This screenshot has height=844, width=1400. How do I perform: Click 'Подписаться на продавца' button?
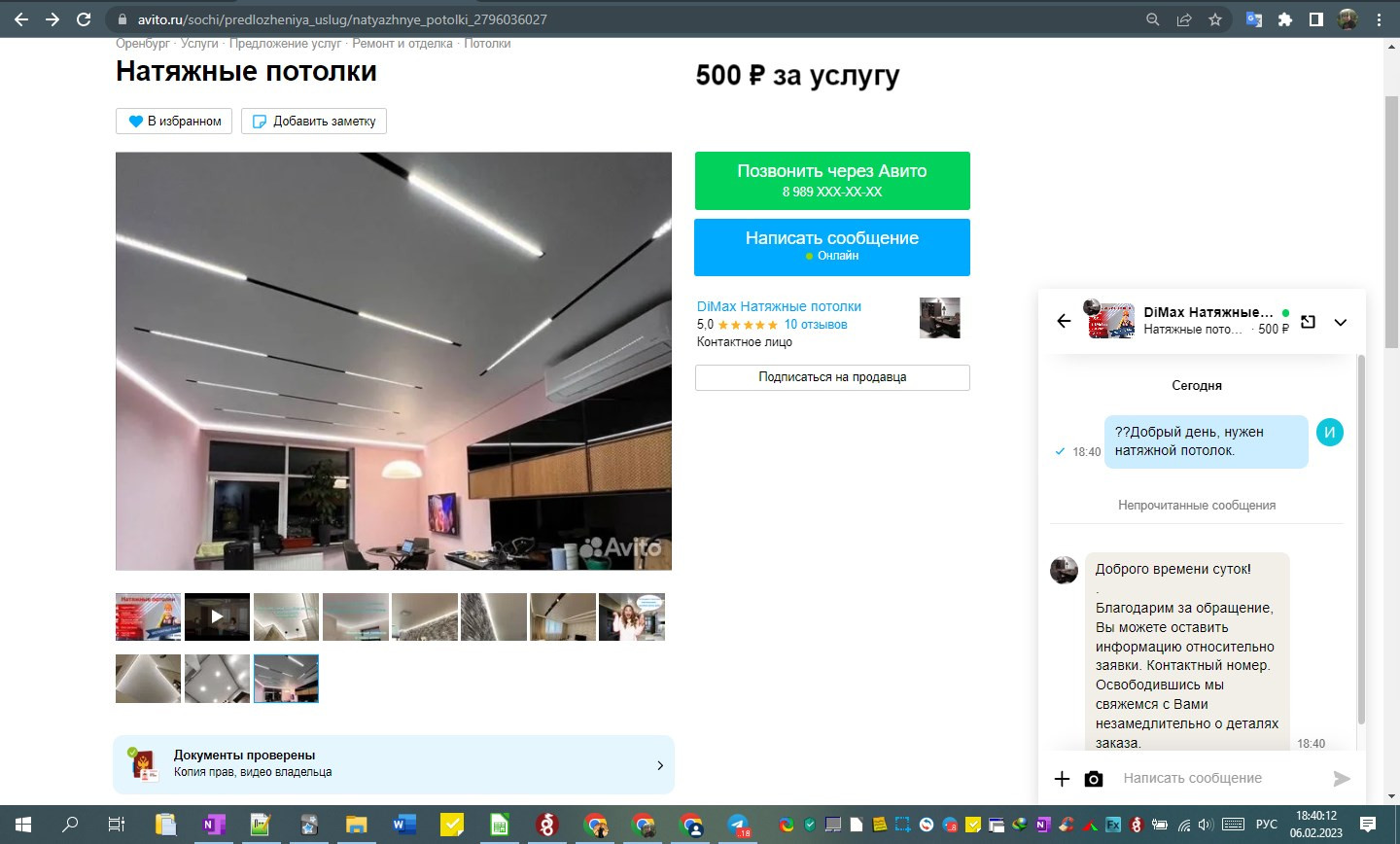(832, 377)
